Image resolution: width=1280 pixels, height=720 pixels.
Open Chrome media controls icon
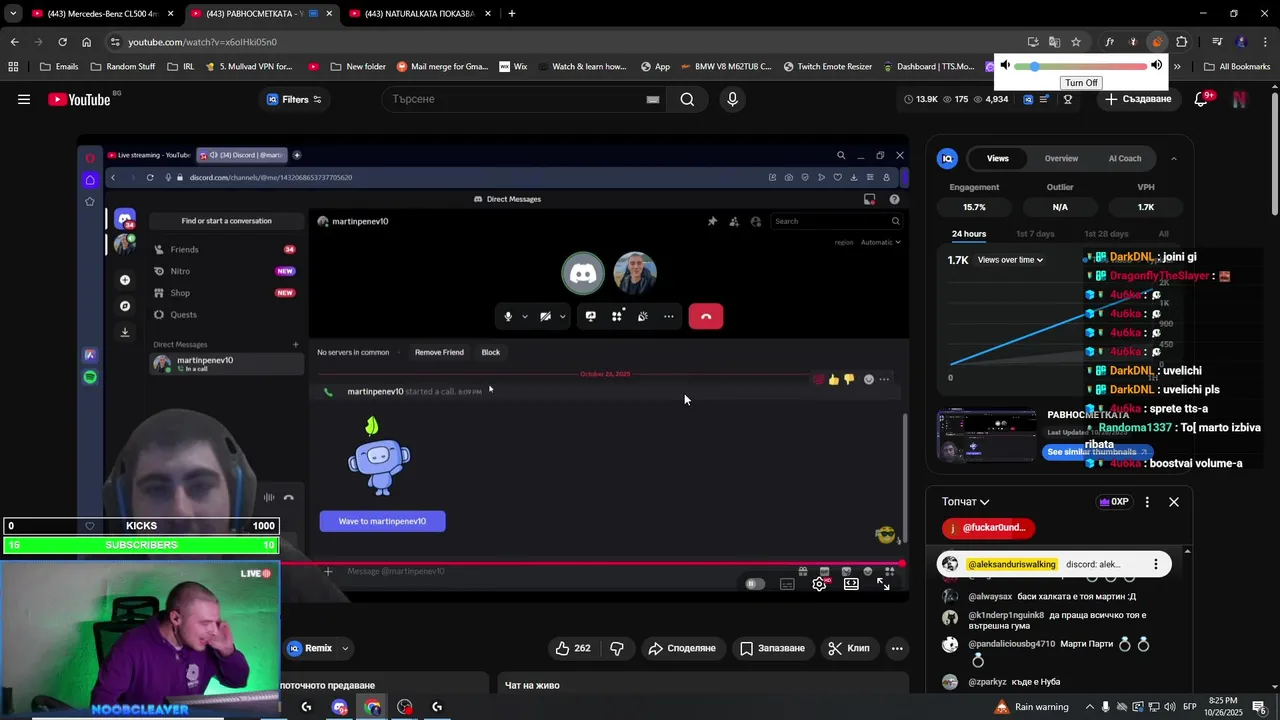tap(1217, 42)
